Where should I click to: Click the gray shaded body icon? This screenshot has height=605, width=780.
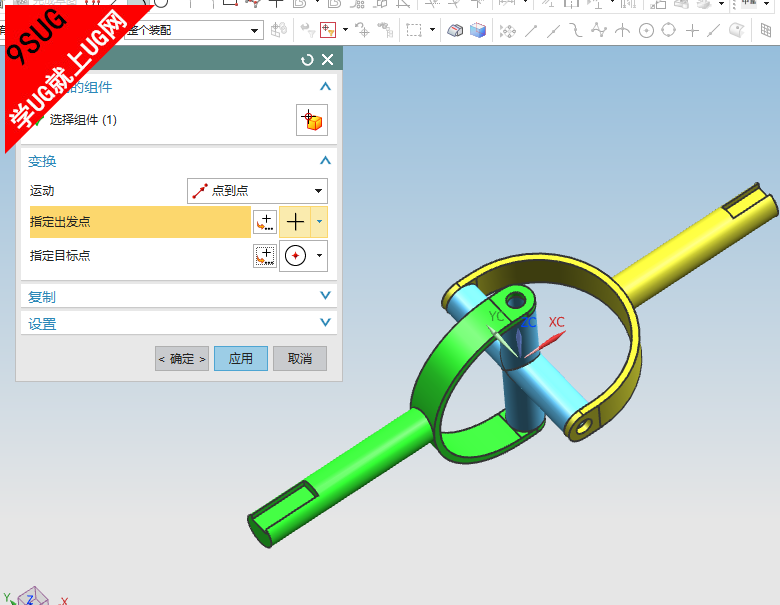tap(455, 31)
